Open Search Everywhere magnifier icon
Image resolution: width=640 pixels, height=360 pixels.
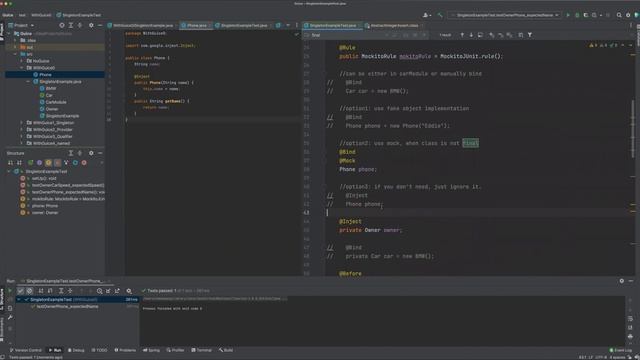click(619, 15)
